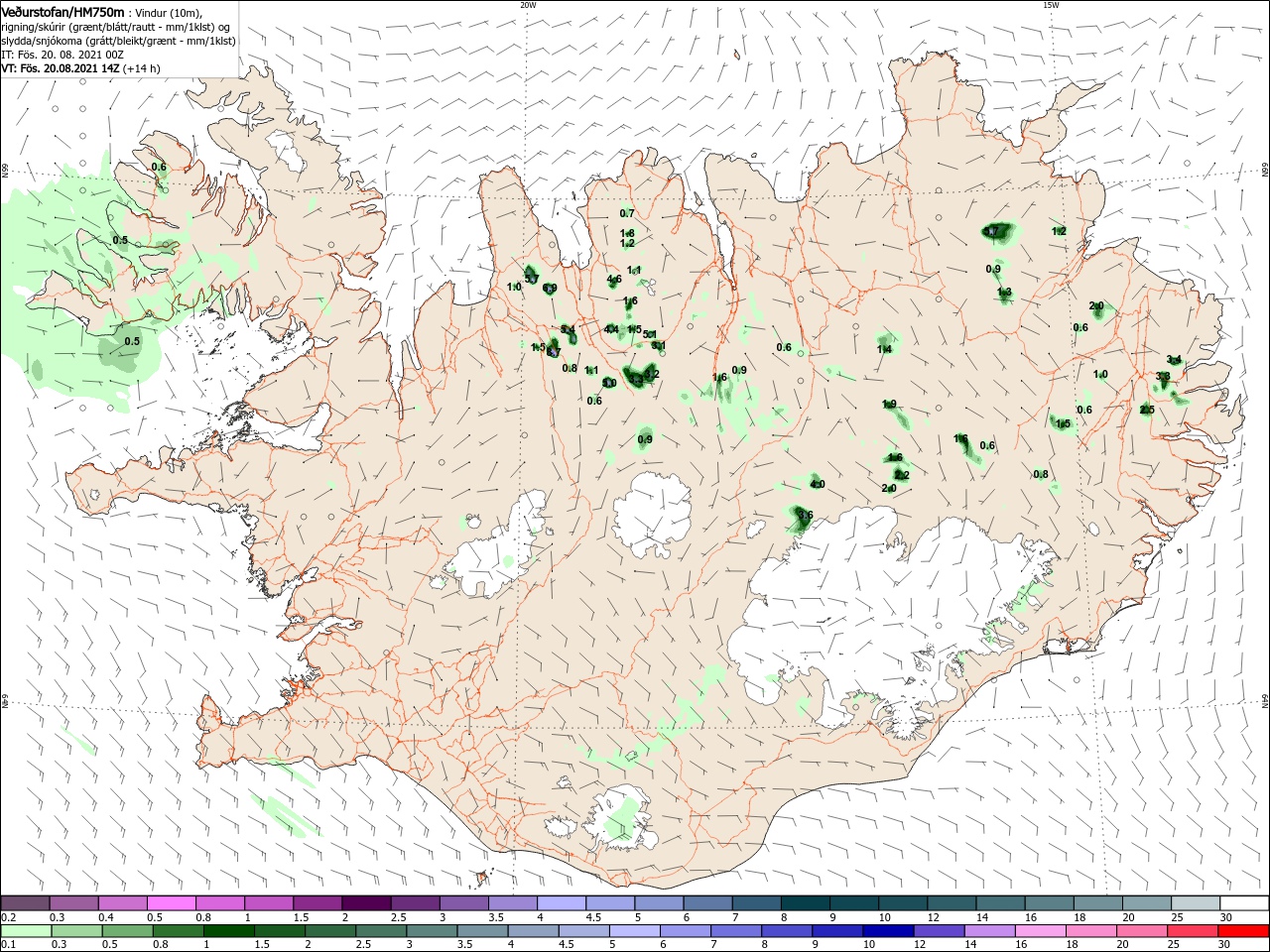1270x952 pixels.
Task: Click the white swatch after 30 in the upper legend row
Action: coord(1244,903)
